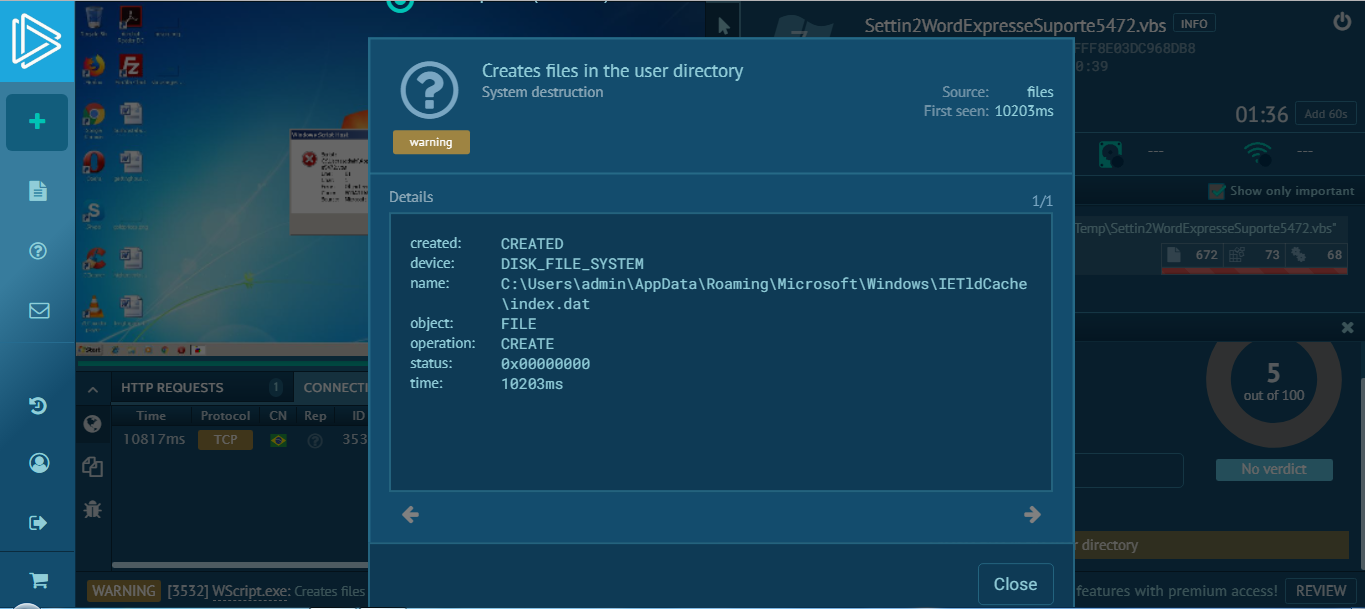Collapse the network panel with chevron

[92, 389]
